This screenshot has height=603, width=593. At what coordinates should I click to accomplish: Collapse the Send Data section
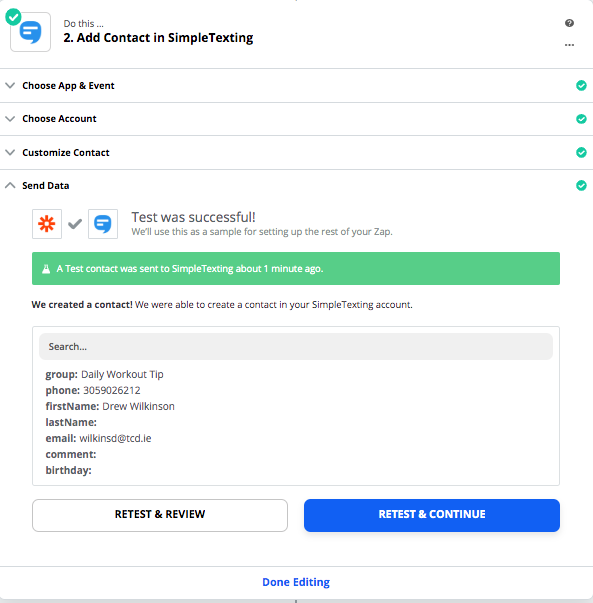point(296,186)
